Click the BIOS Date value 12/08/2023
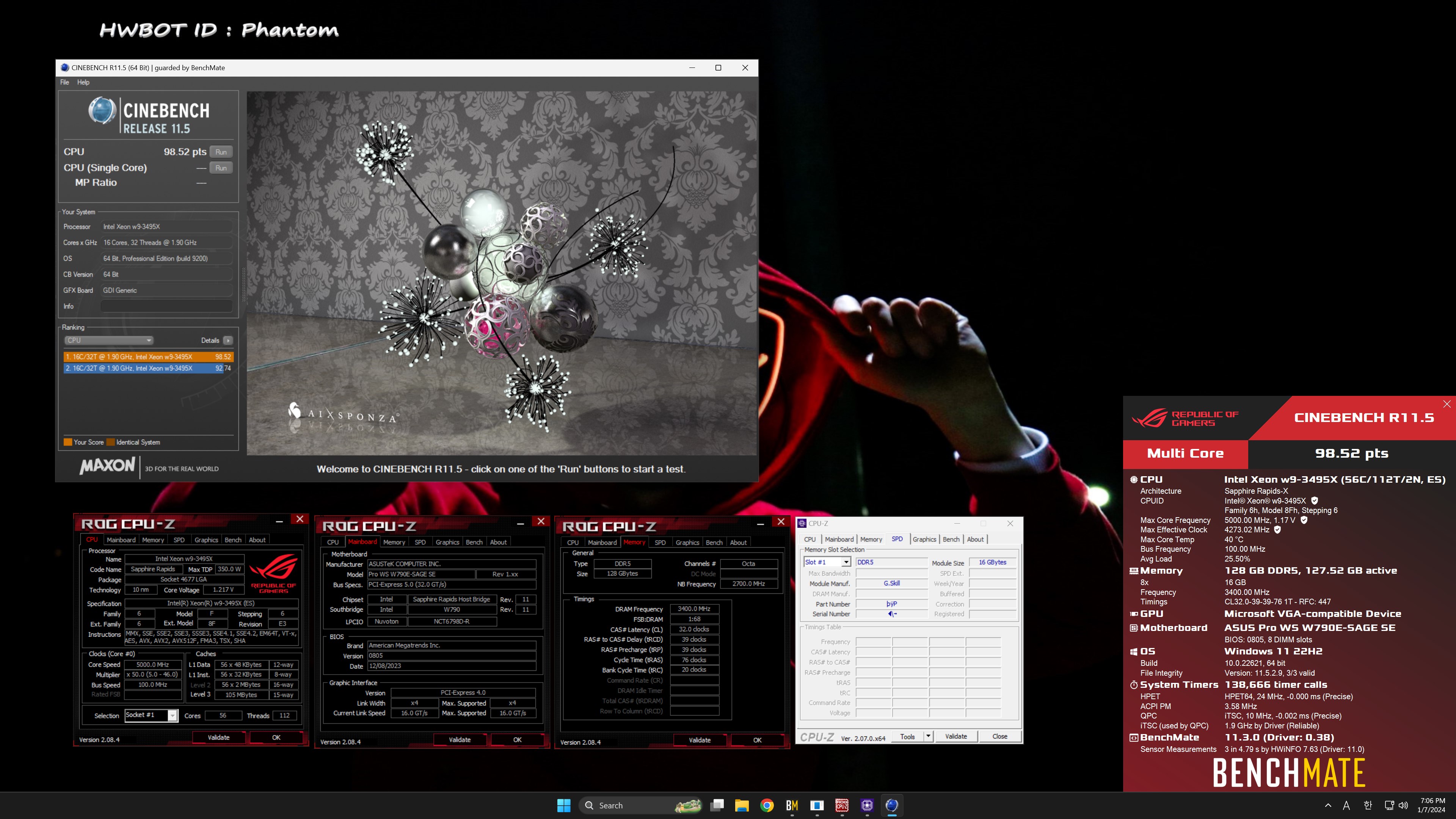1456x819 pixels. pyautogui.click(x=452, y=666)
